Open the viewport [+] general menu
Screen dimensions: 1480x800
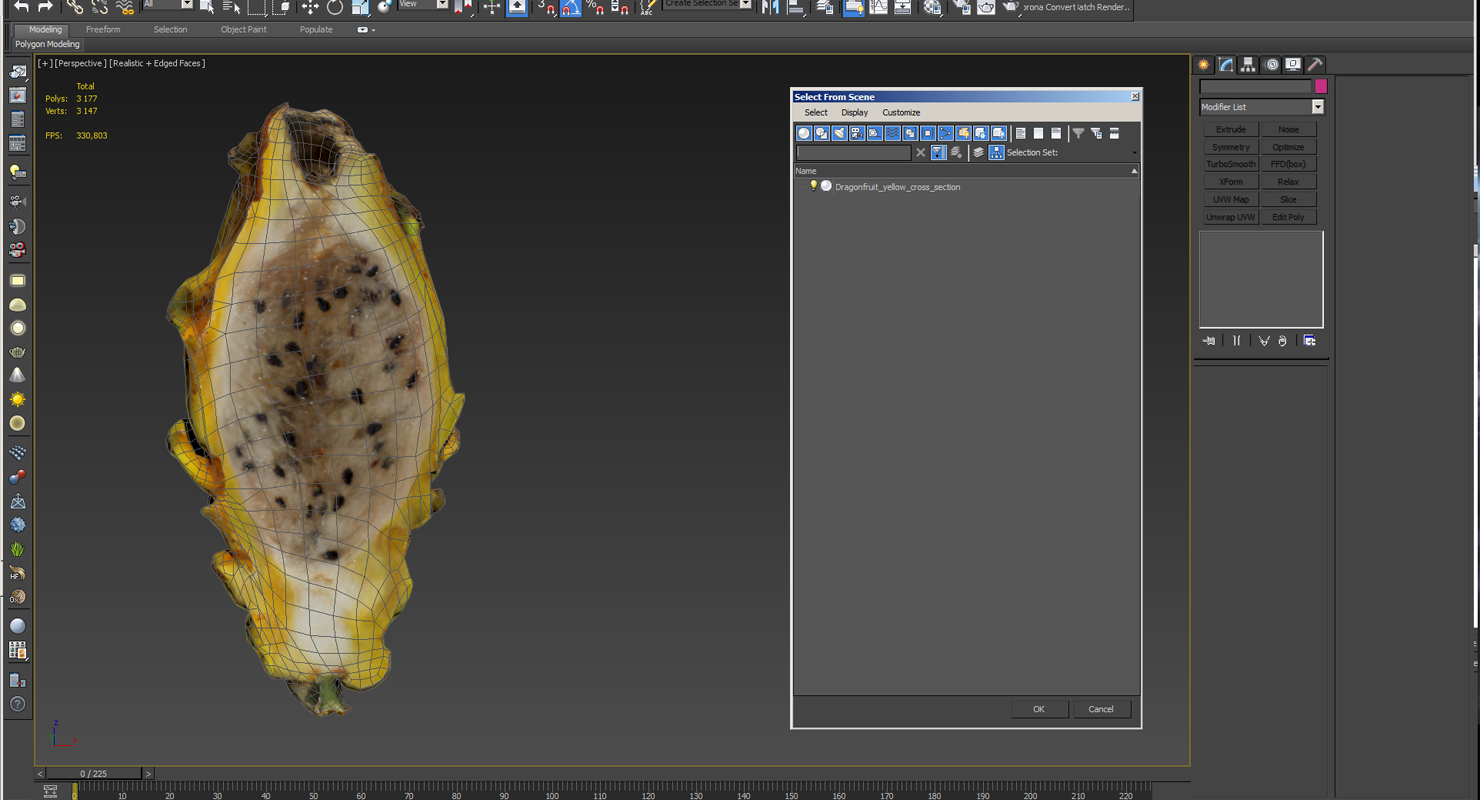[x=44, y=63]
